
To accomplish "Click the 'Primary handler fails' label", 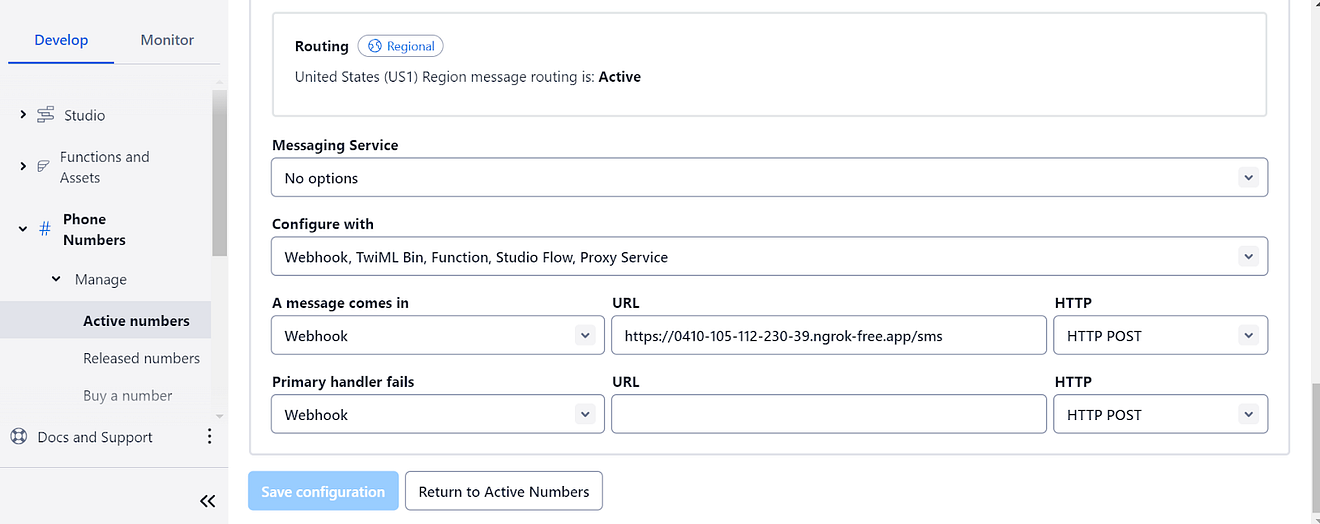I will pos(343,382).
